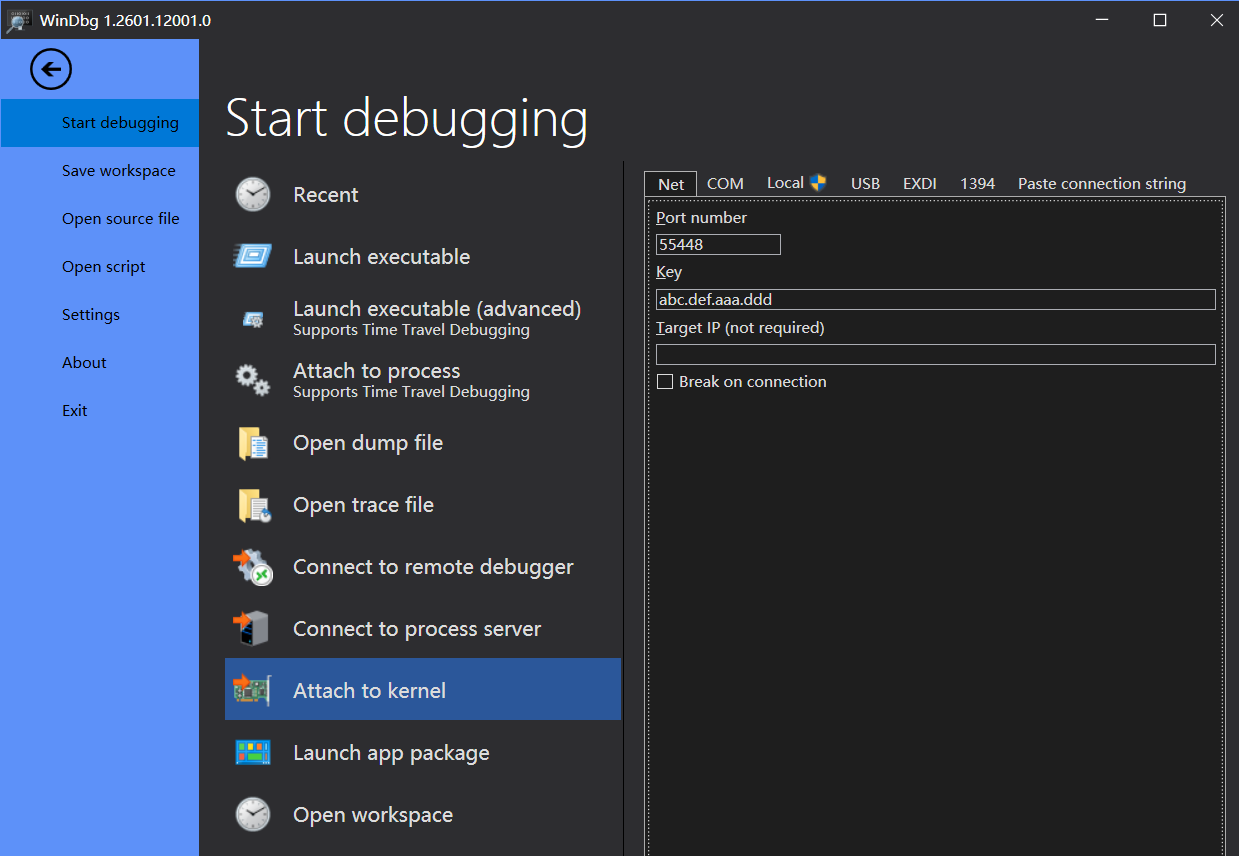Image resolution: width=1239 pixels, height=856 pixels.
Task: Focus the Port number field
Action: tap(718, 245)
